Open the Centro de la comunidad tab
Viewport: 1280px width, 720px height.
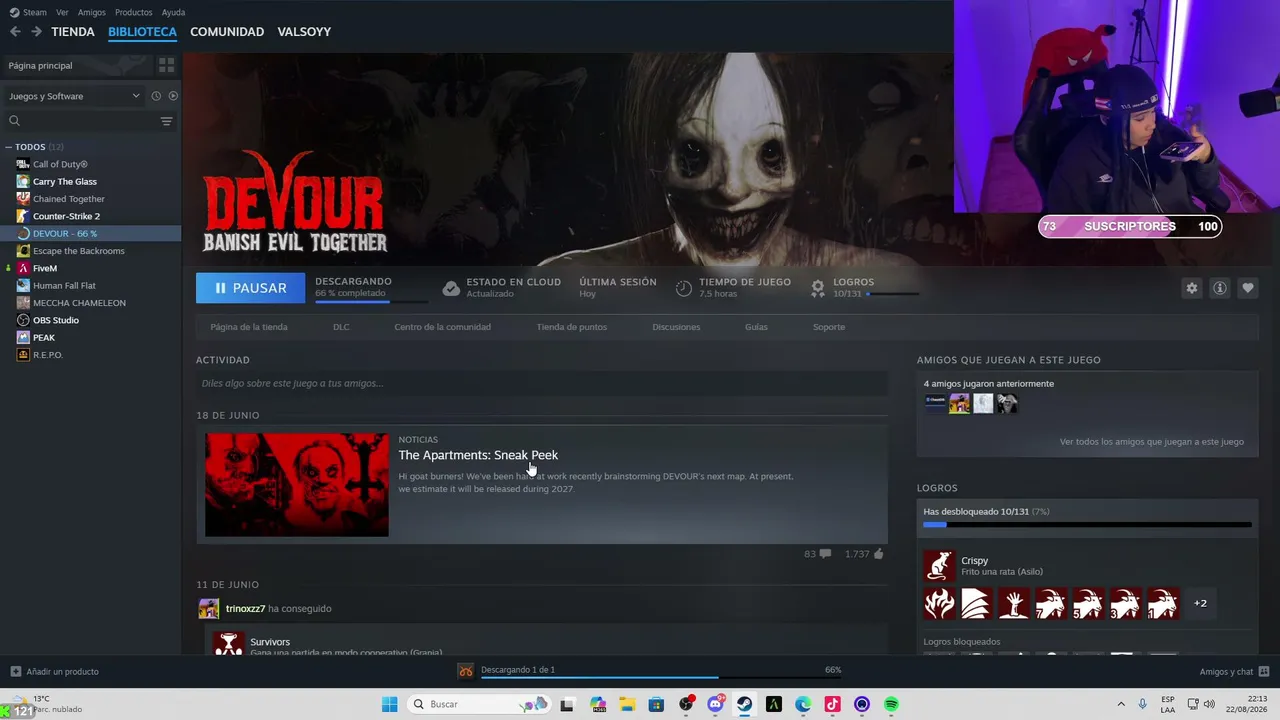coord(442,327)
